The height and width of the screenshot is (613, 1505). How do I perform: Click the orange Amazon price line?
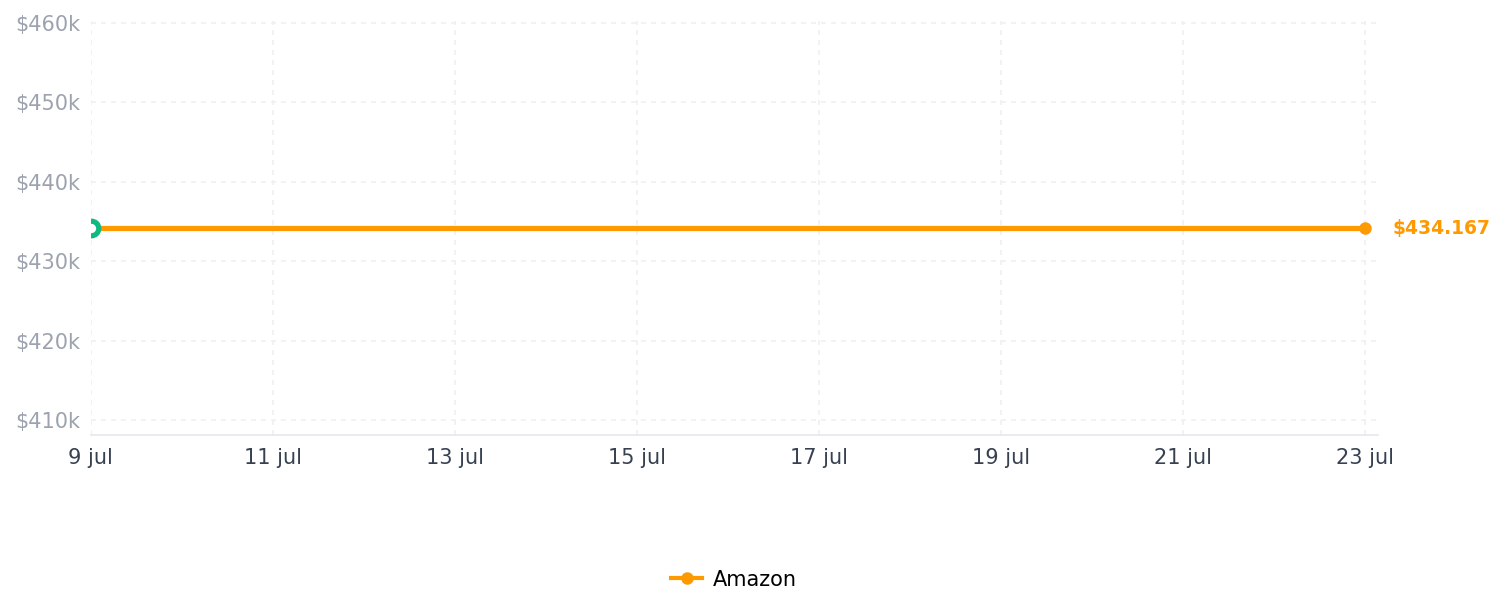coord(728,228)
